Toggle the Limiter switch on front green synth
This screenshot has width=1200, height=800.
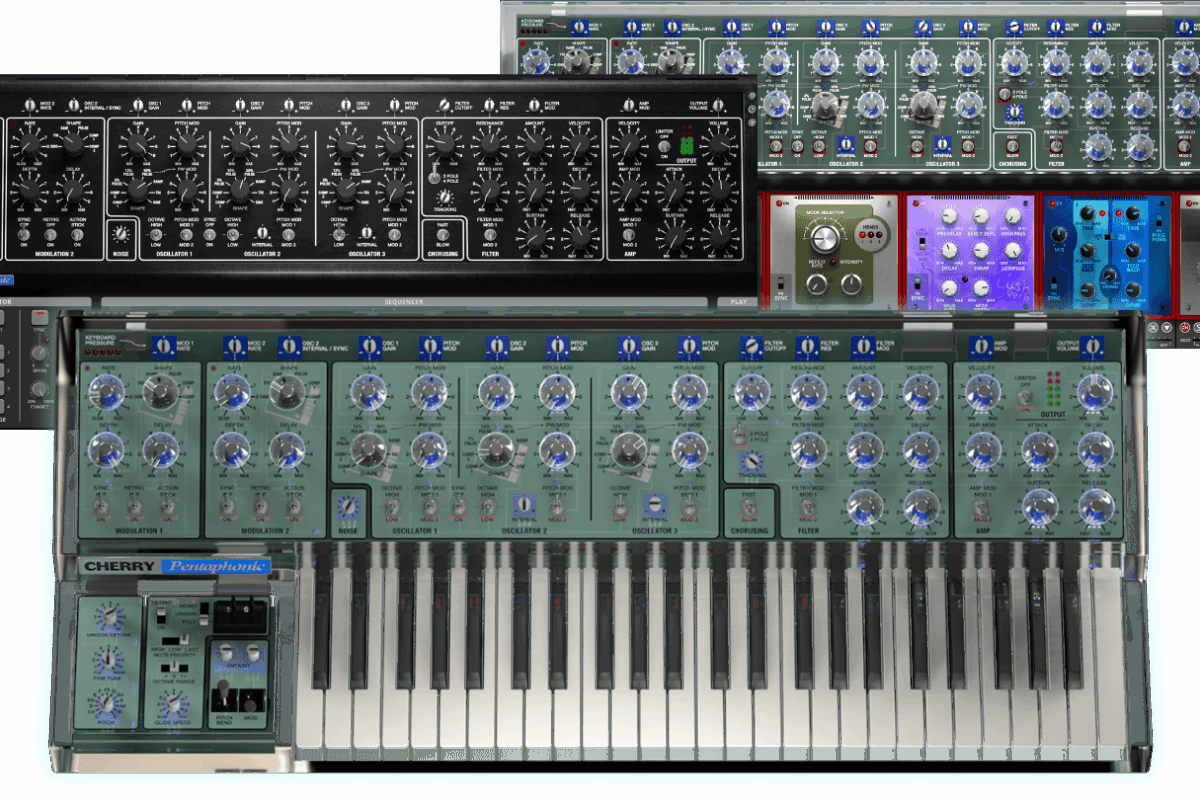coord(1024,397)
